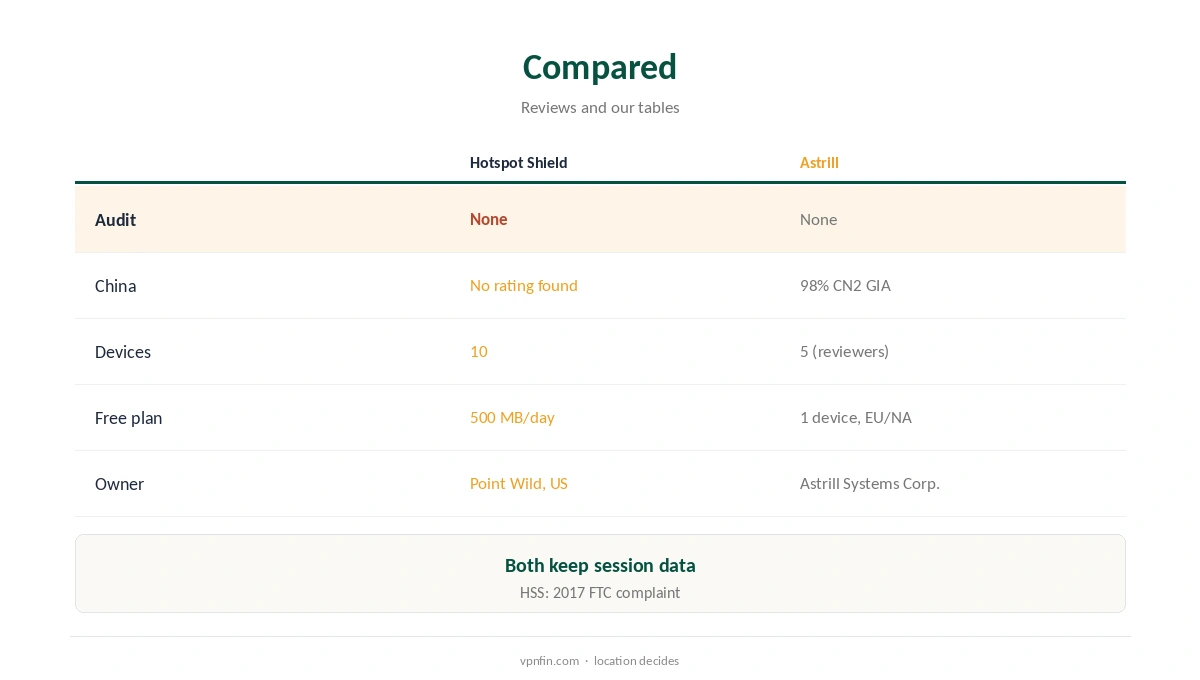1200x680 pixels.
Task: Select the Audit row label
Action: pyautogui.click(x=115, y=219)
